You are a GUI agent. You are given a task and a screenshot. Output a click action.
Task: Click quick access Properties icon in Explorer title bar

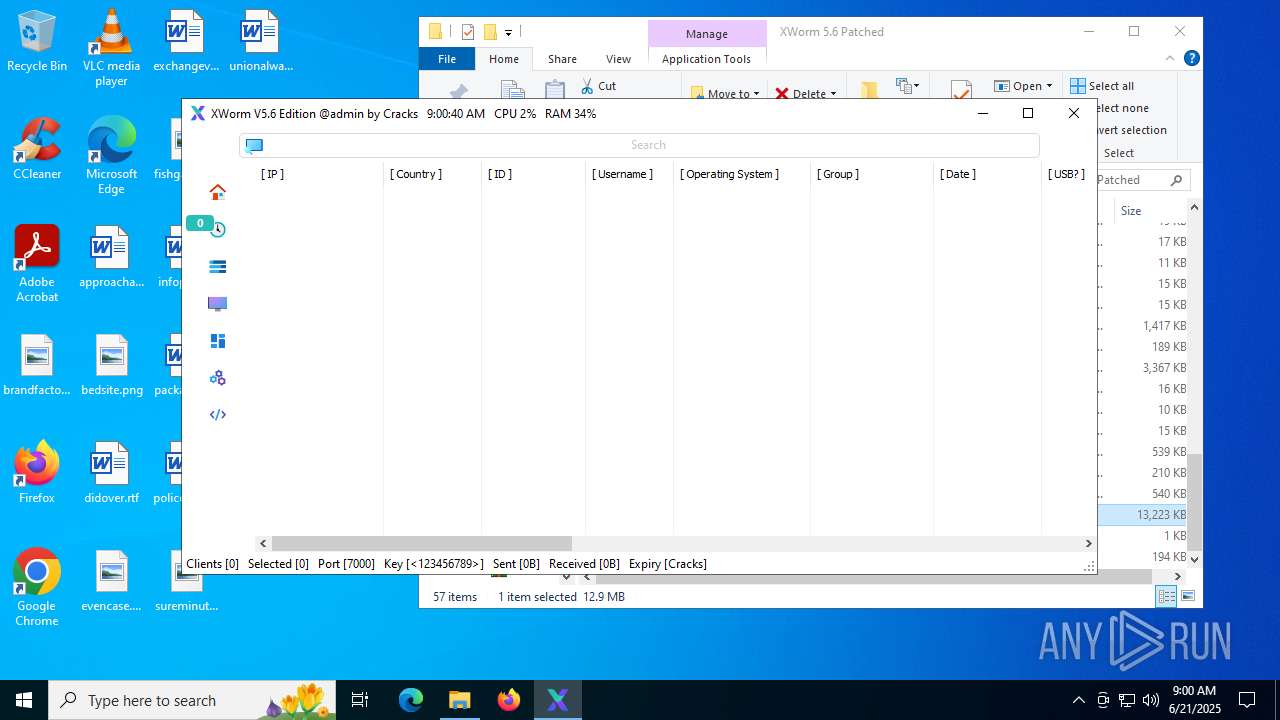point(467,32)
